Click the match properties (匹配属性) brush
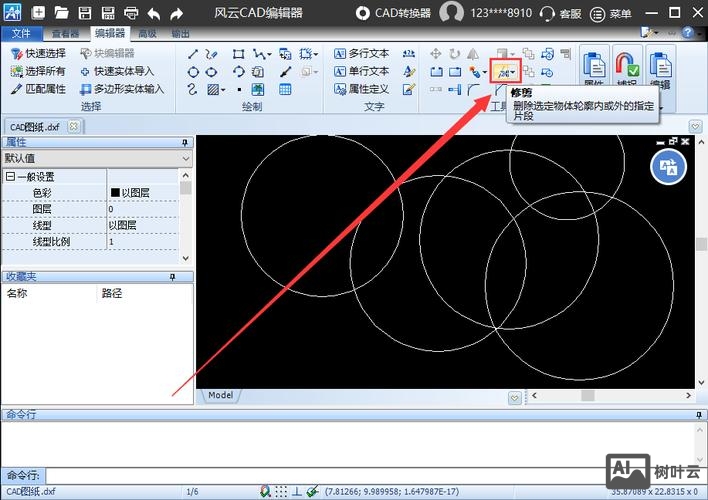This screenshot has width=708, height=500. coord(38,89)
